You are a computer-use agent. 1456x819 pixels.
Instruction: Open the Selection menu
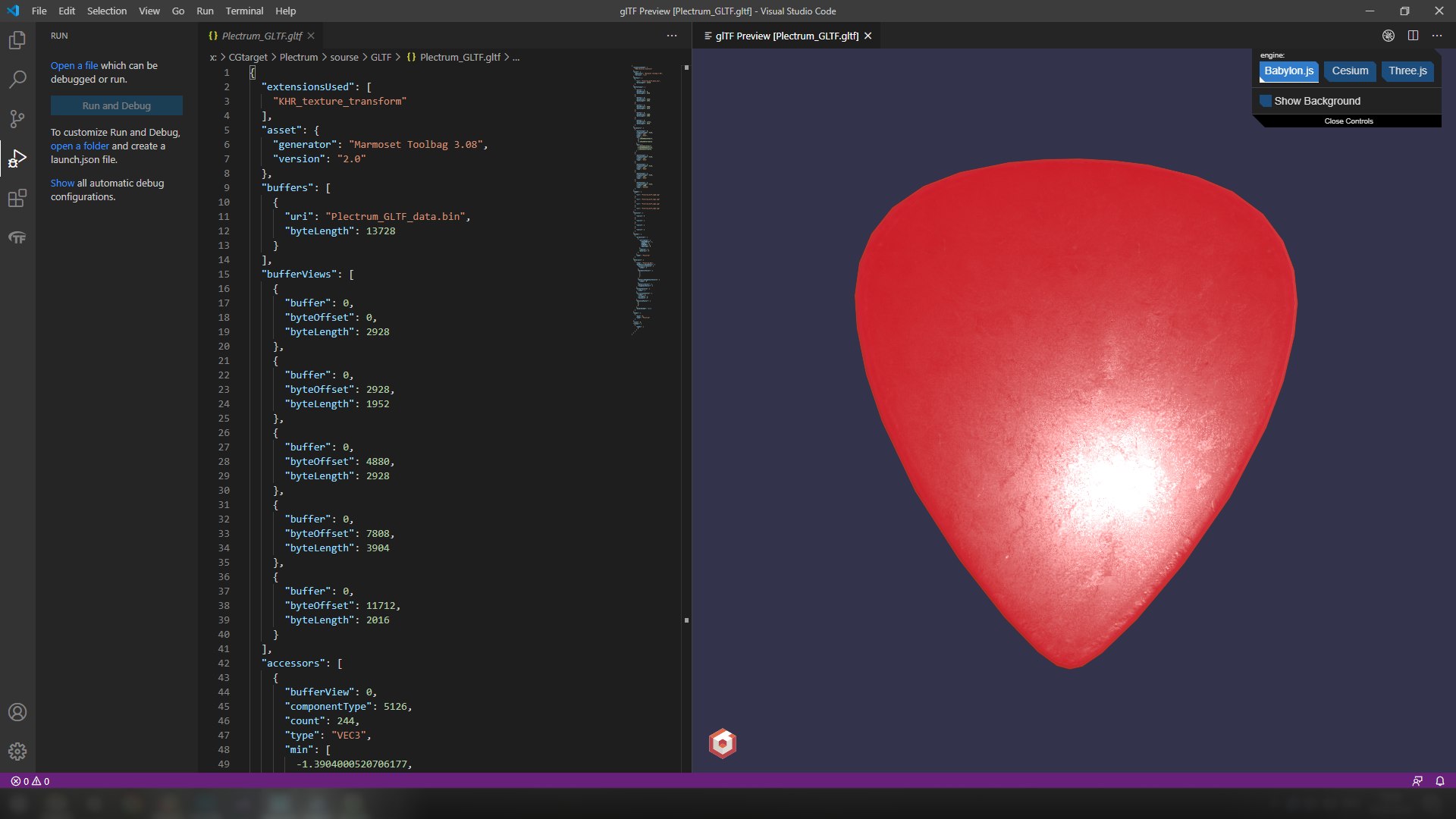click(107, 11)
